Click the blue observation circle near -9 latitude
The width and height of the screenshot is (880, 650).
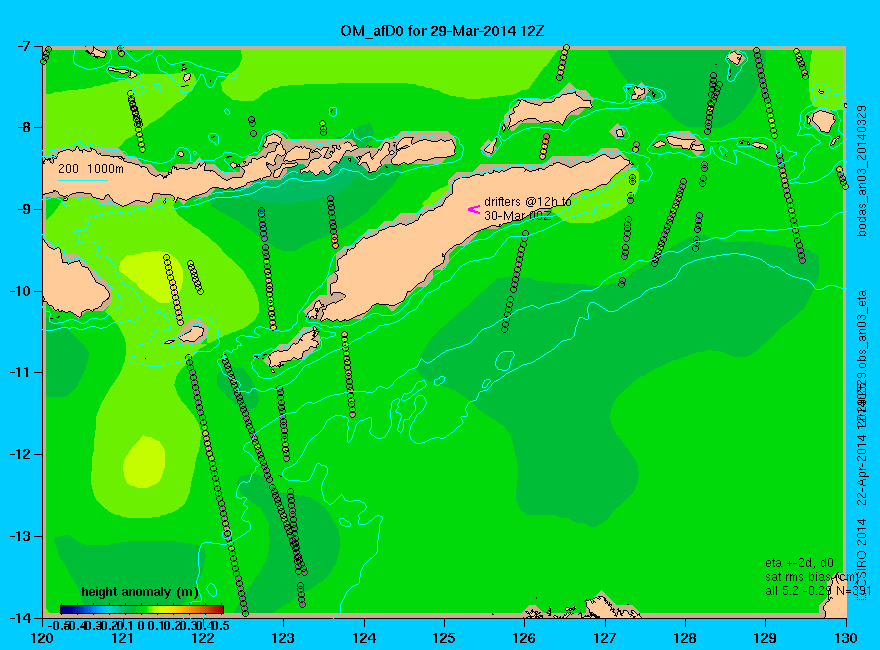[262, 210]
